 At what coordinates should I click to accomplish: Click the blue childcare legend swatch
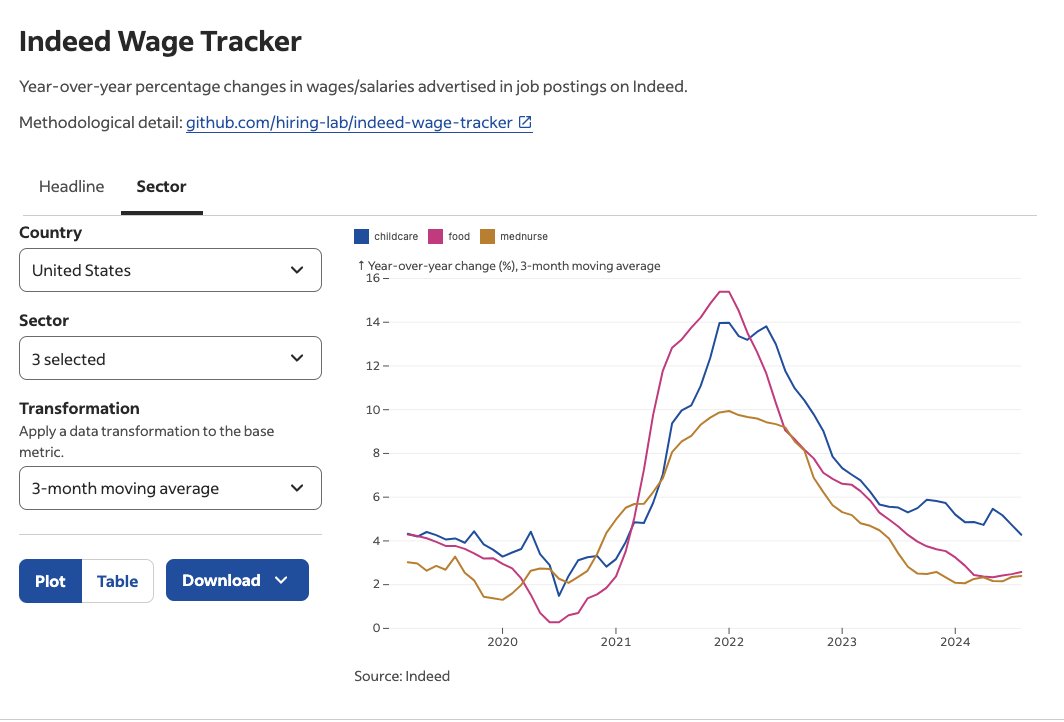point(362,236)
